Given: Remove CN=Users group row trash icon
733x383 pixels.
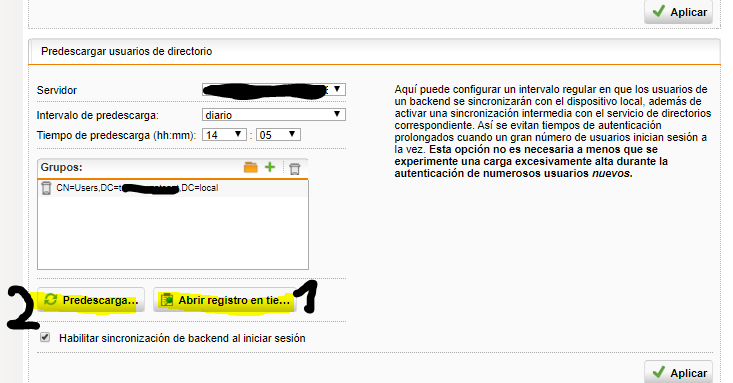Looking at the screenshot, I should (x=46, y=188).
